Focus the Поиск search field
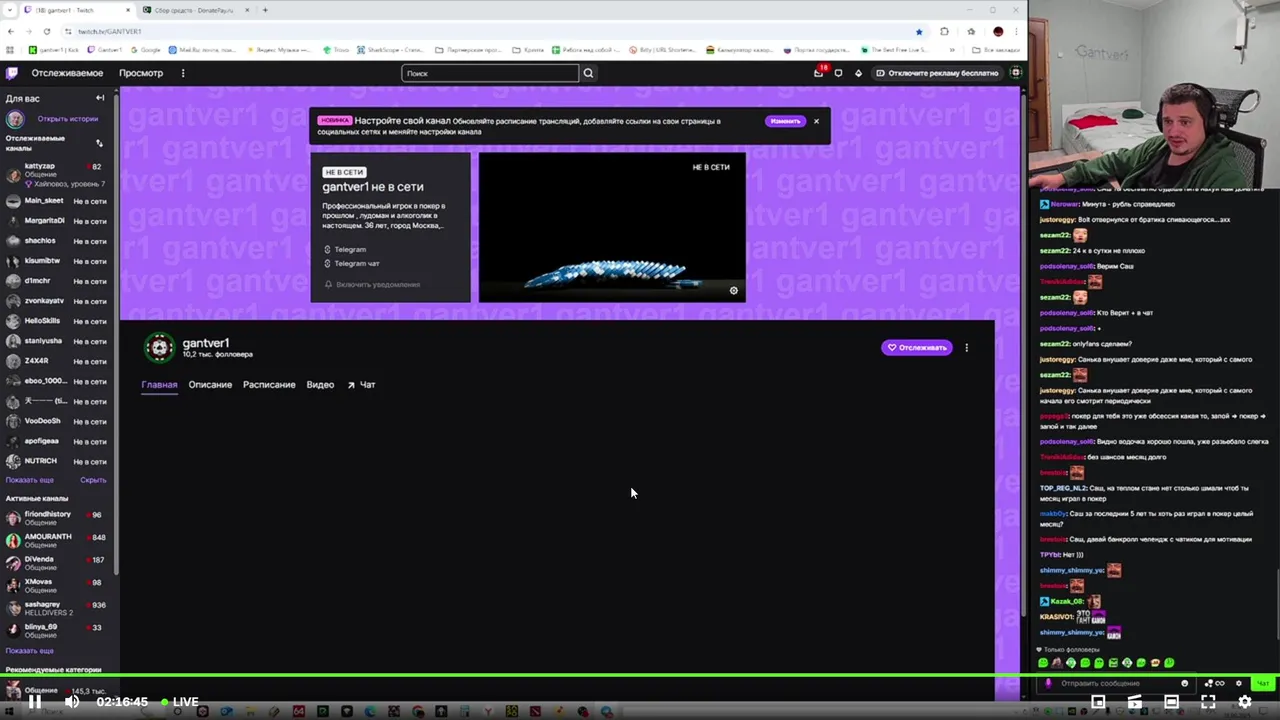This screenshot has height=720, width=1280. click(490, 73)
